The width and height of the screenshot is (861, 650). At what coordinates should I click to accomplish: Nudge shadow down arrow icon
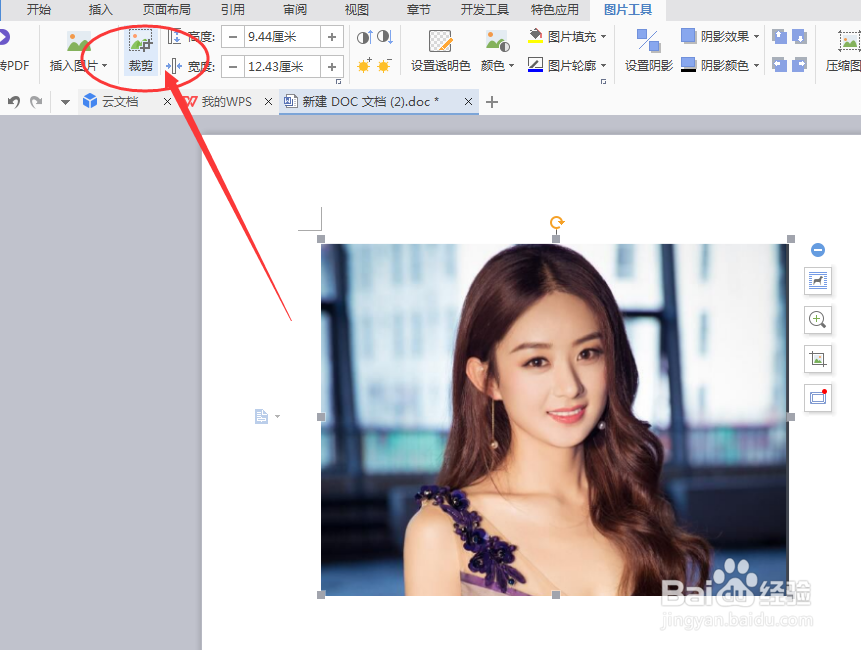point(800,37)
